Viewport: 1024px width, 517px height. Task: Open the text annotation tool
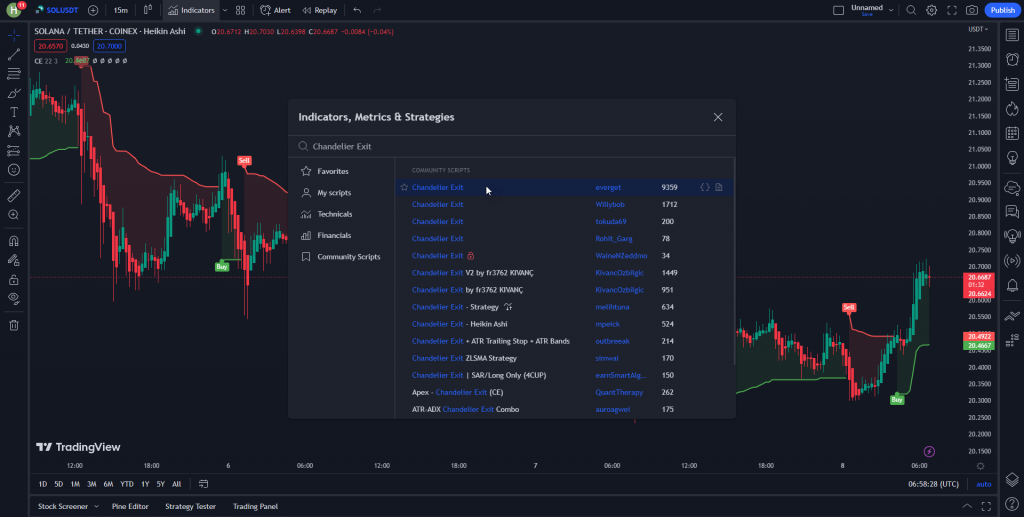14,112
